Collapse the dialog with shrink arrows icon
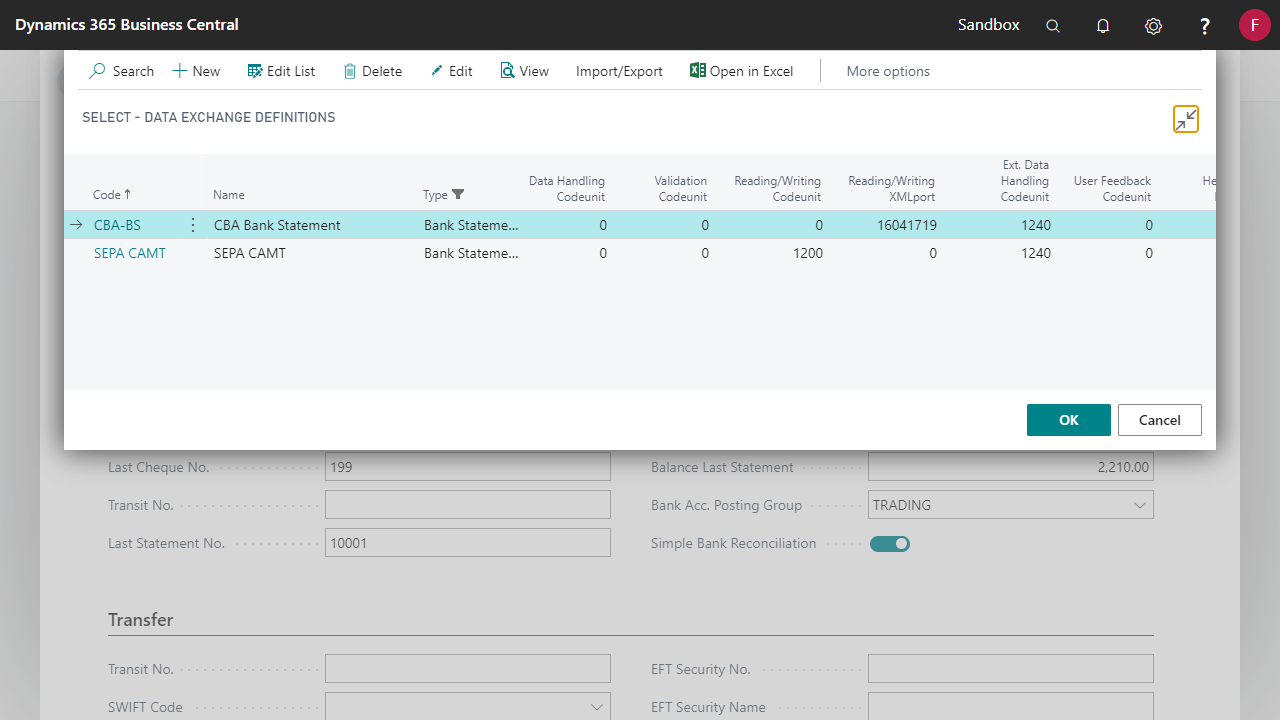Viewport: 1280px width, 720px height. [1186, 119]
